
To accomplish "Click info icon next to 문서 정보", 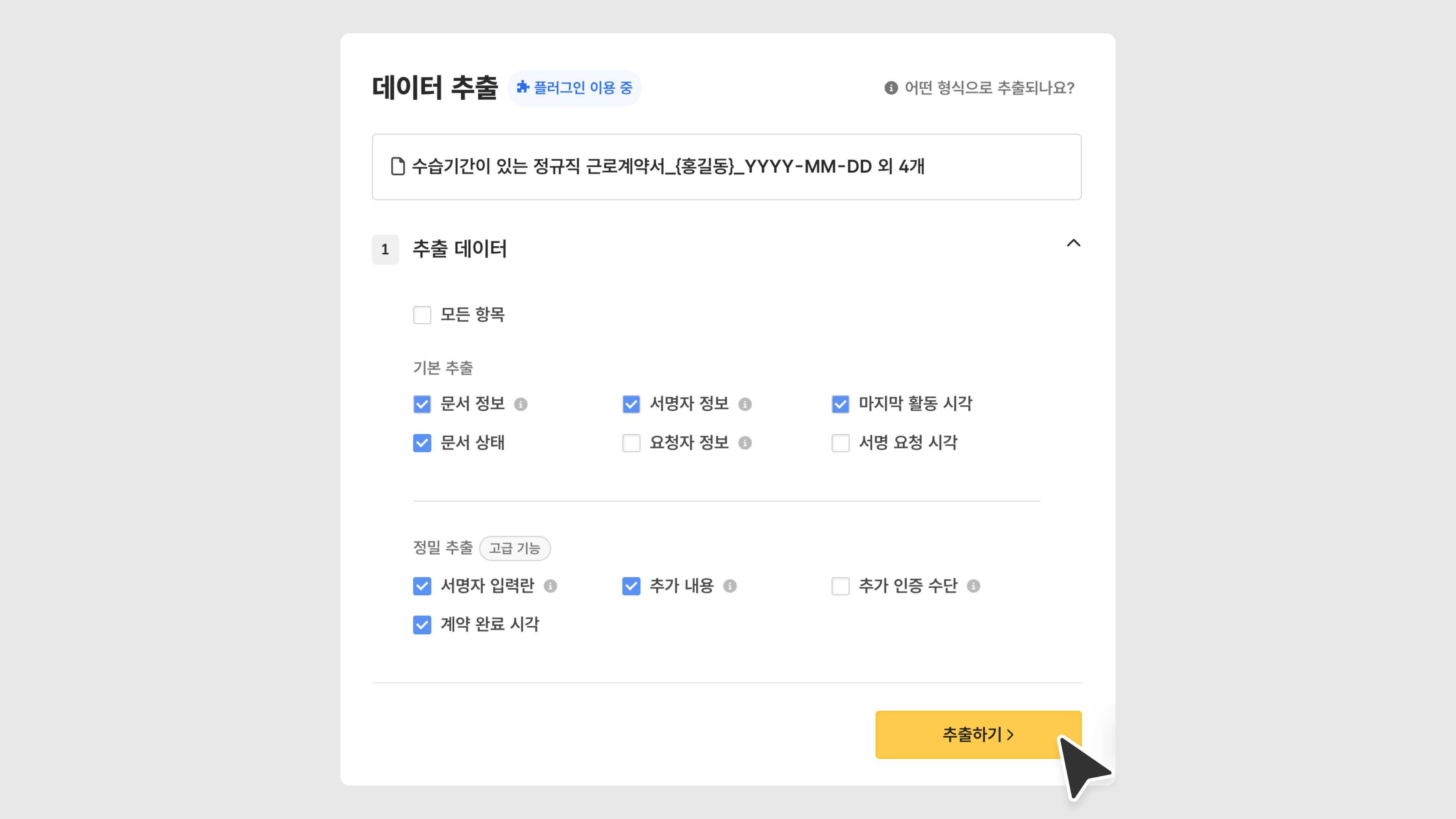I will 521,404.
